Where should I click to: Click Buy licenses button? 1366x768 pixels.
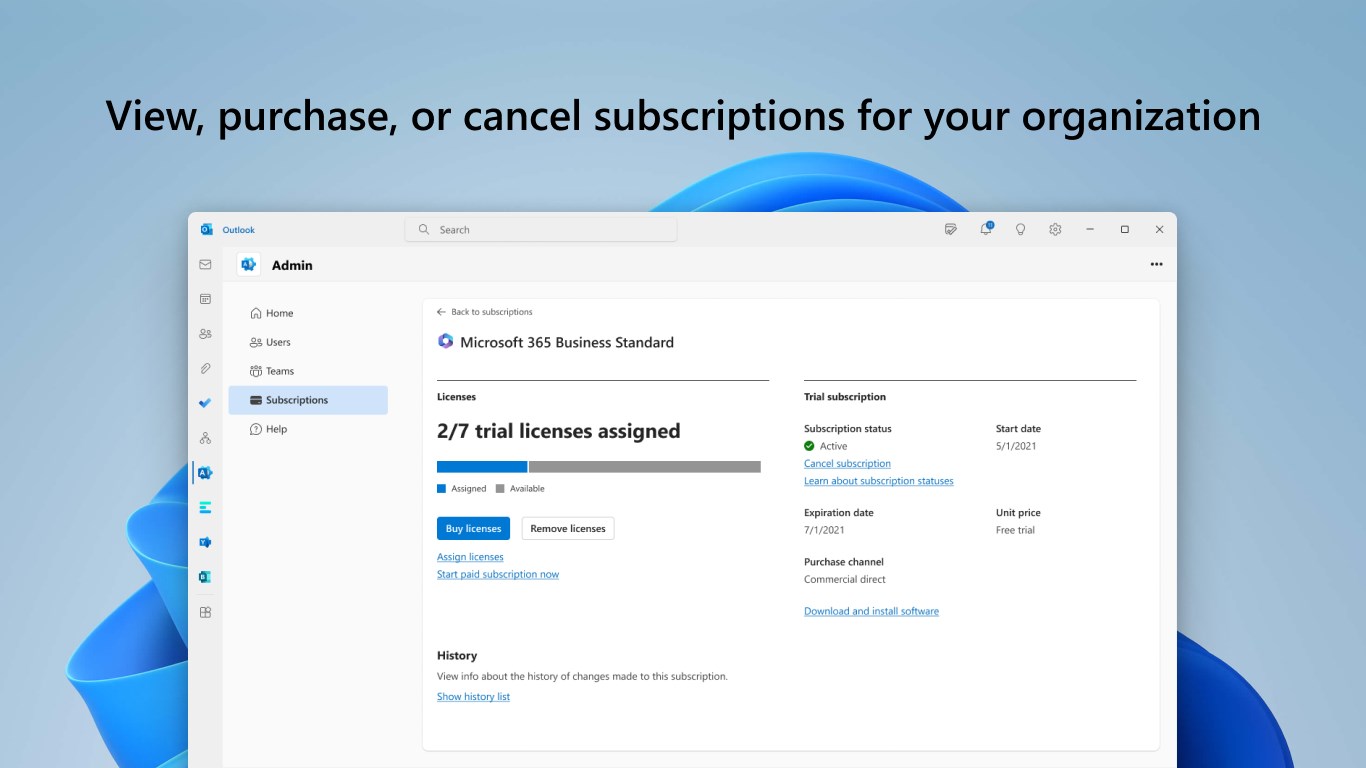point(473,529)
